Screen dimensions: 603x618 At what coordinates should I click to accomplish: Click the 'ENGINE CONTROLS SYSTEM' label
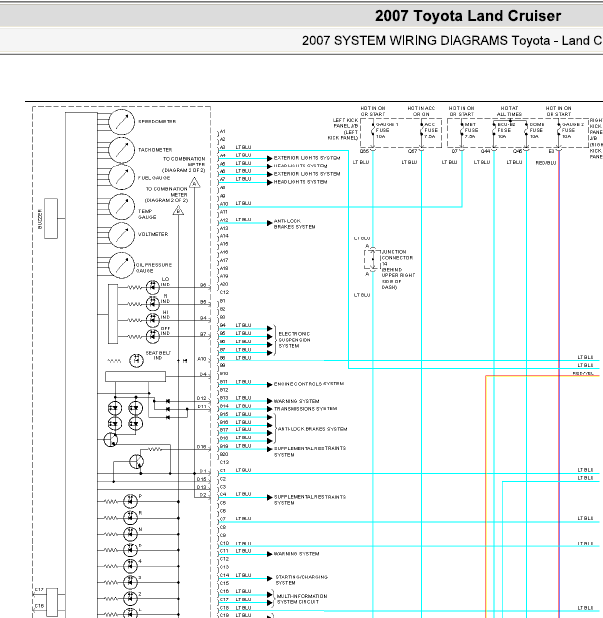point(309,384)
